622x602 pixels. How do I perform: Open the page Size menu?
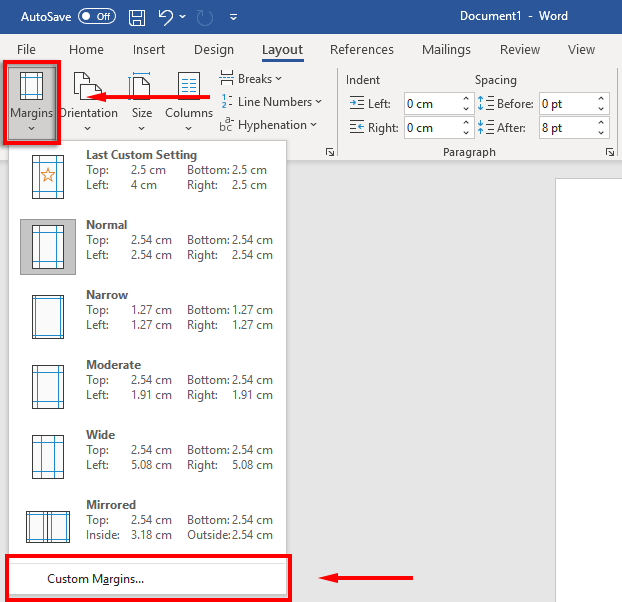tap(142, 100)
